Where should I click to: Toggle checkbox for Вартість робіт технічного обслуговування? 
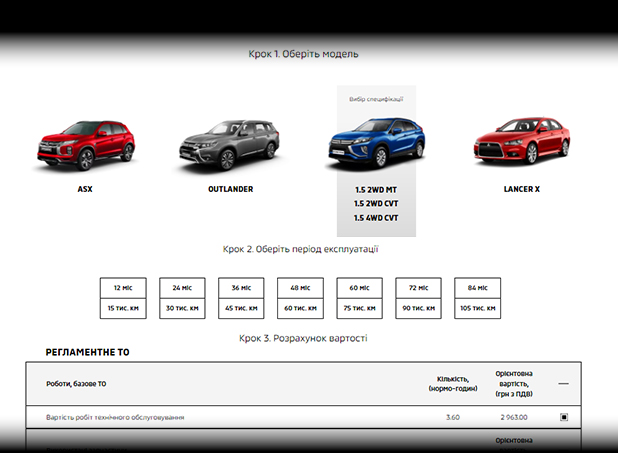tap(564, 417)
